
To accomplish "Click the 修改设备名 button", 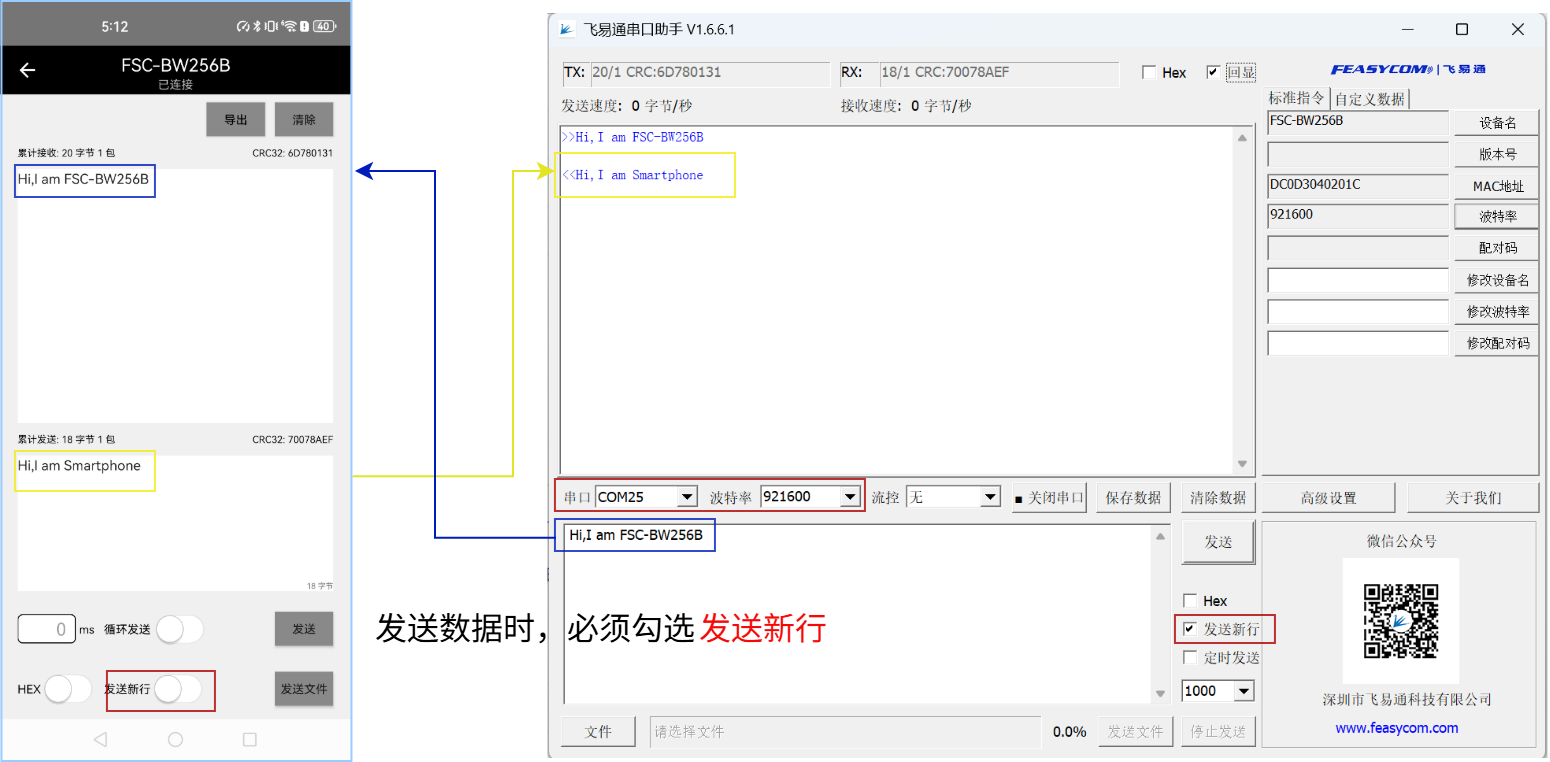I will tap(1496, 280).
